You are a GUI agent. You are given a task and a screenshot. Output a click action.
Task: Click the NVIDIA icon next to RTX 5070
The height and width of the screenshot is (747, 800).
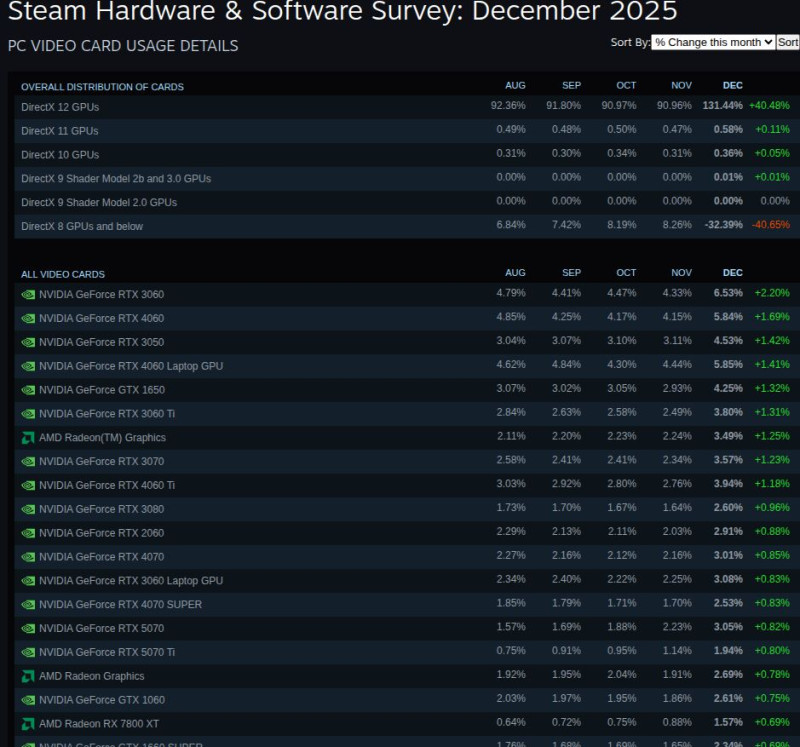click(28, 629)
